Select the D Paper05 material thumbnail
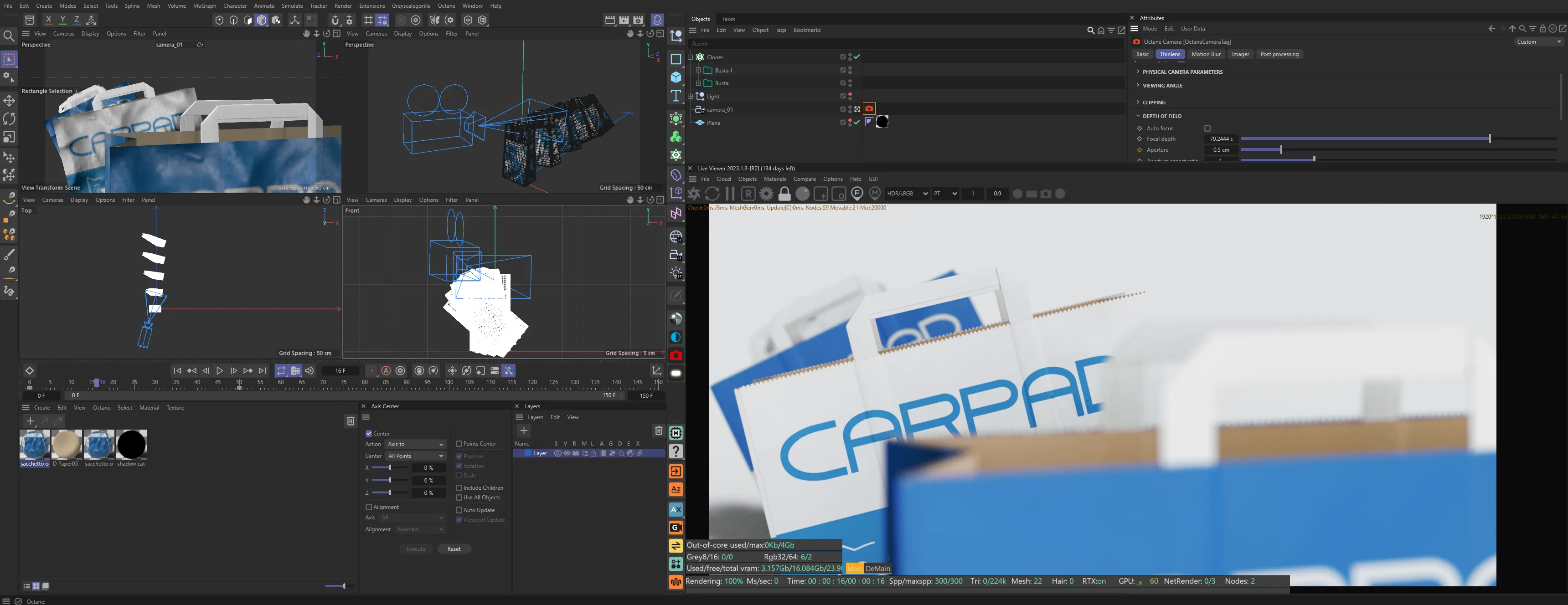The image size is (1568, 605). point(67,445)
